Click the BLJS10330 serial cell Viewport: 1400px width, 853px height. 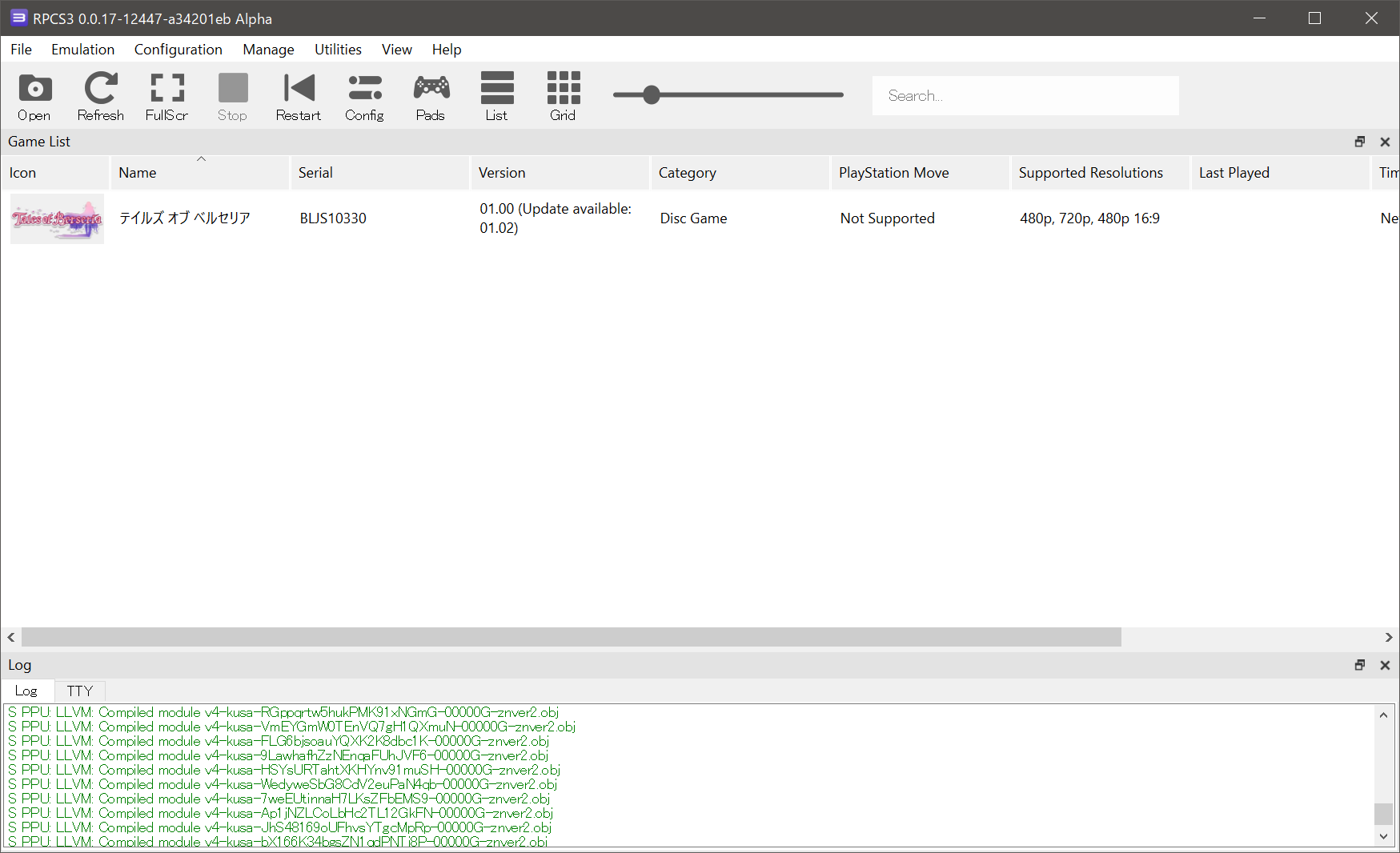[333, 218]
